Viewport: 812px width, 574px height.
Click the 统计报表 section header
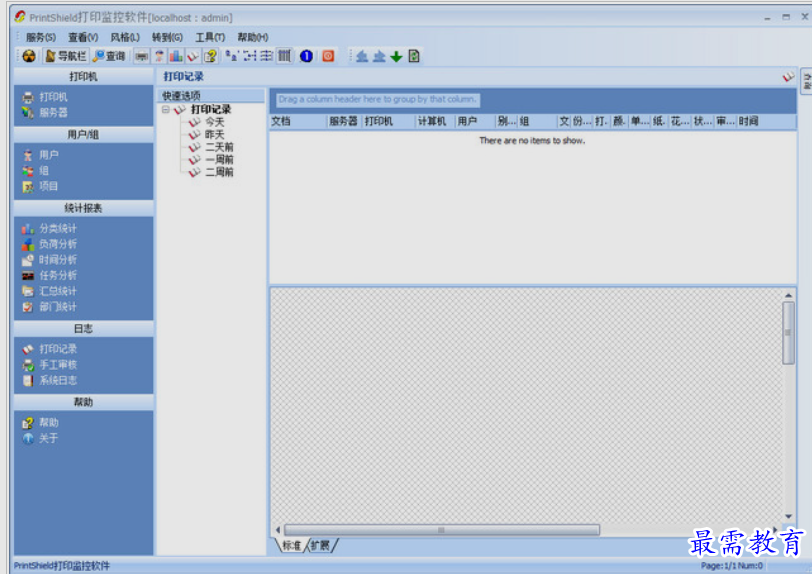pos(83,208)
